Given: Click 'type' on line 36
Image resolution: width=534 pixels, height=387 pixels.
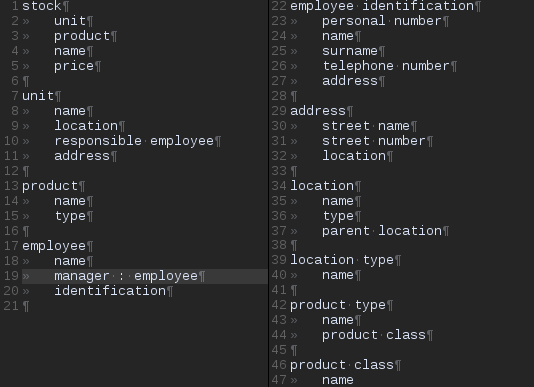Looking at the screenshot, I should point(338,216).
